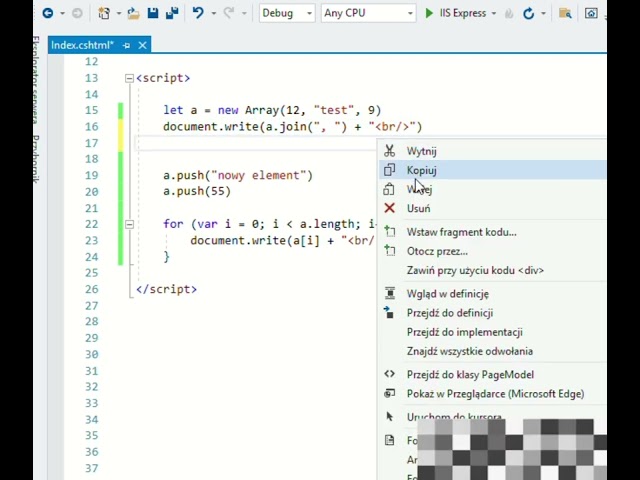The image size is (640, 480).
Task: Click line number 37 in the margin
Action: pyautogui.click(x=91, y=468)
